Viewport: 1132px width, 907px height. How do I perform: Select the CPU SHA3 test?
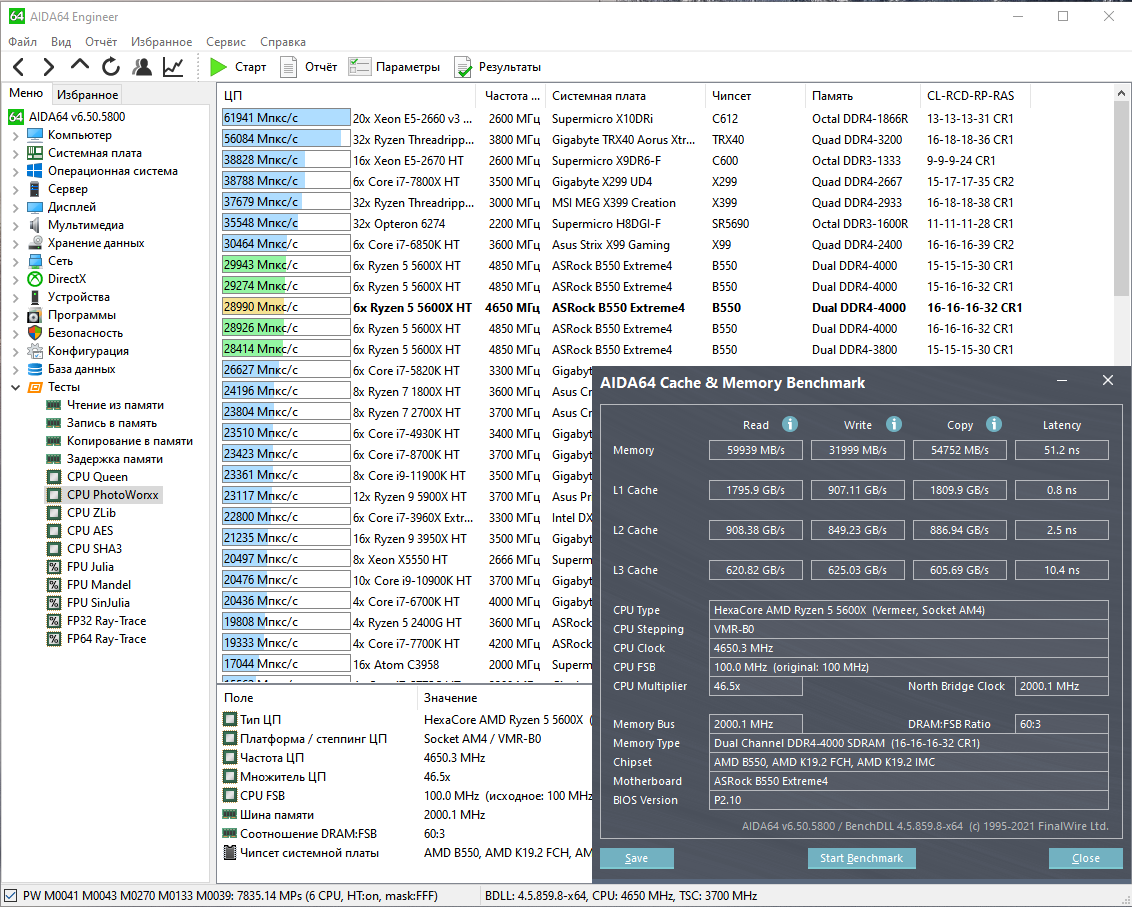click(x=94, y=549)
